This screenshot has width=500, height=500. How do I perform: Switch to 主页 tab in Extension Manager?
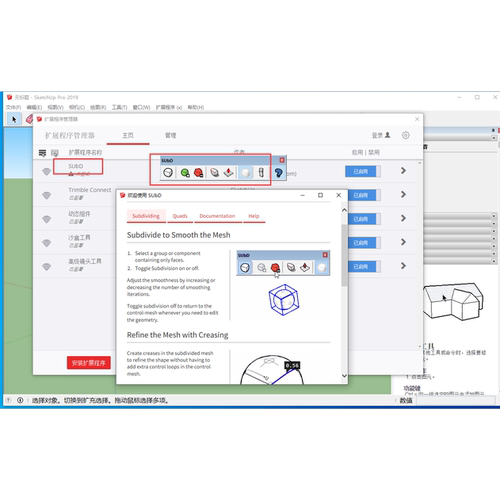[x=128, y=135]
